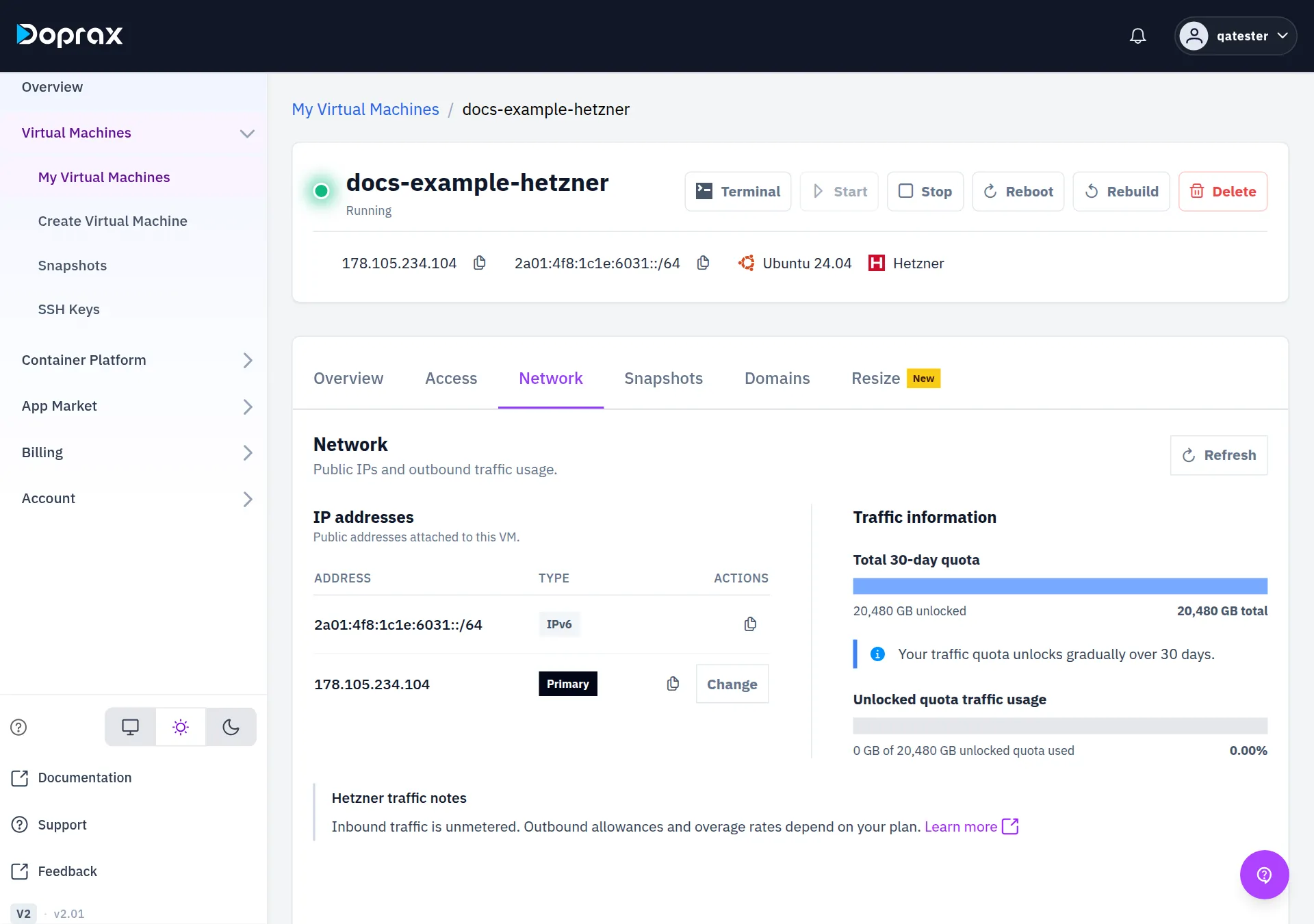Click the Hetzner logo icon
This screenshot has width=1314, height=924.
pos(877,263)
